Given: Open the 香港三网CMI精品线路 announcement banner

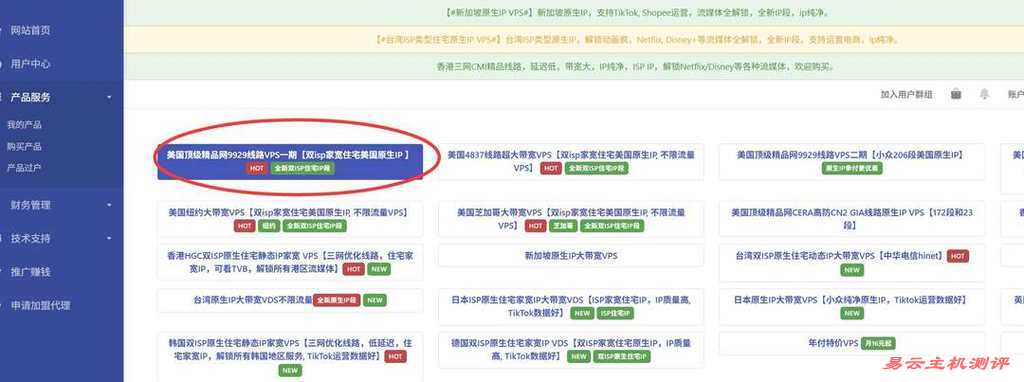Looking at the screenshot, I should [x=573, y=67].
